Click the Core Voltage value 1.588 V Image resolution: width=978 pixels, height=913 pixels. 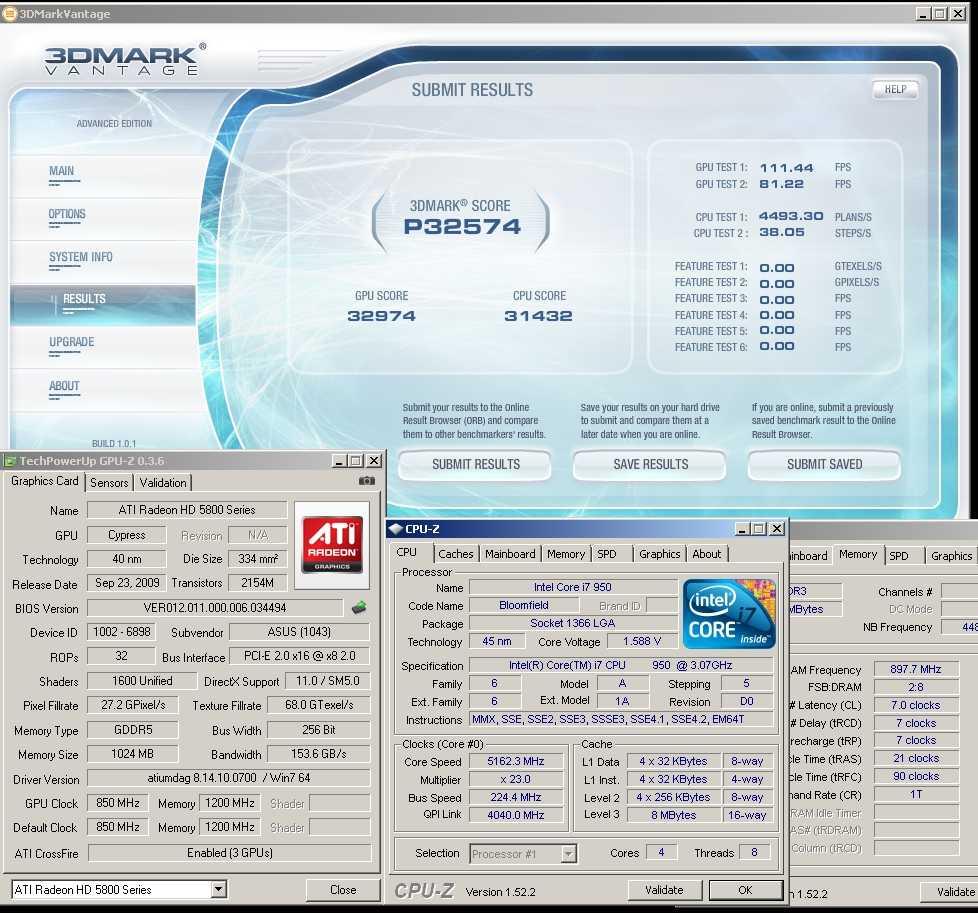[x=642, y=641]
